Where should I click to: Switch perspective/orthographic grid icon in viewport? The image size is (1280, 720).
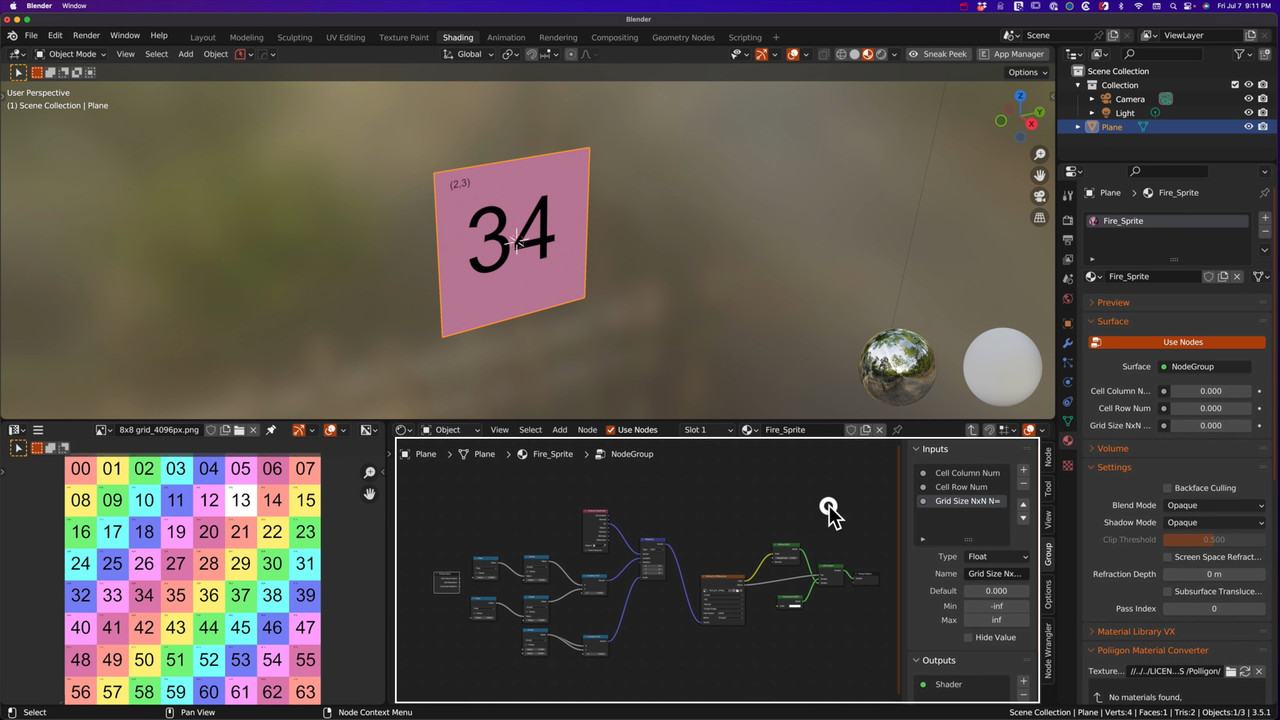[1040, 217]
